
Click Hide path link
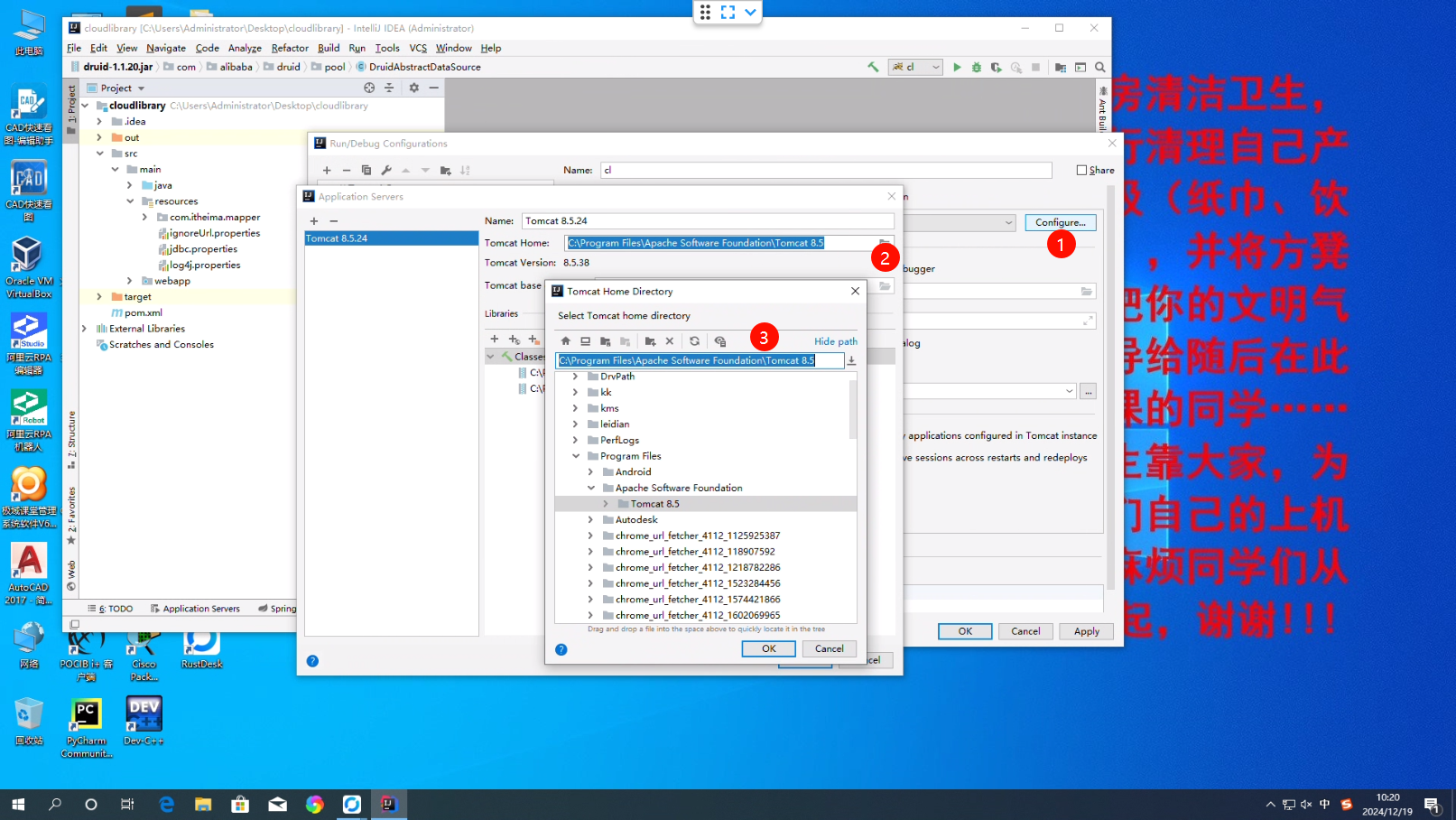click(836, 341)
